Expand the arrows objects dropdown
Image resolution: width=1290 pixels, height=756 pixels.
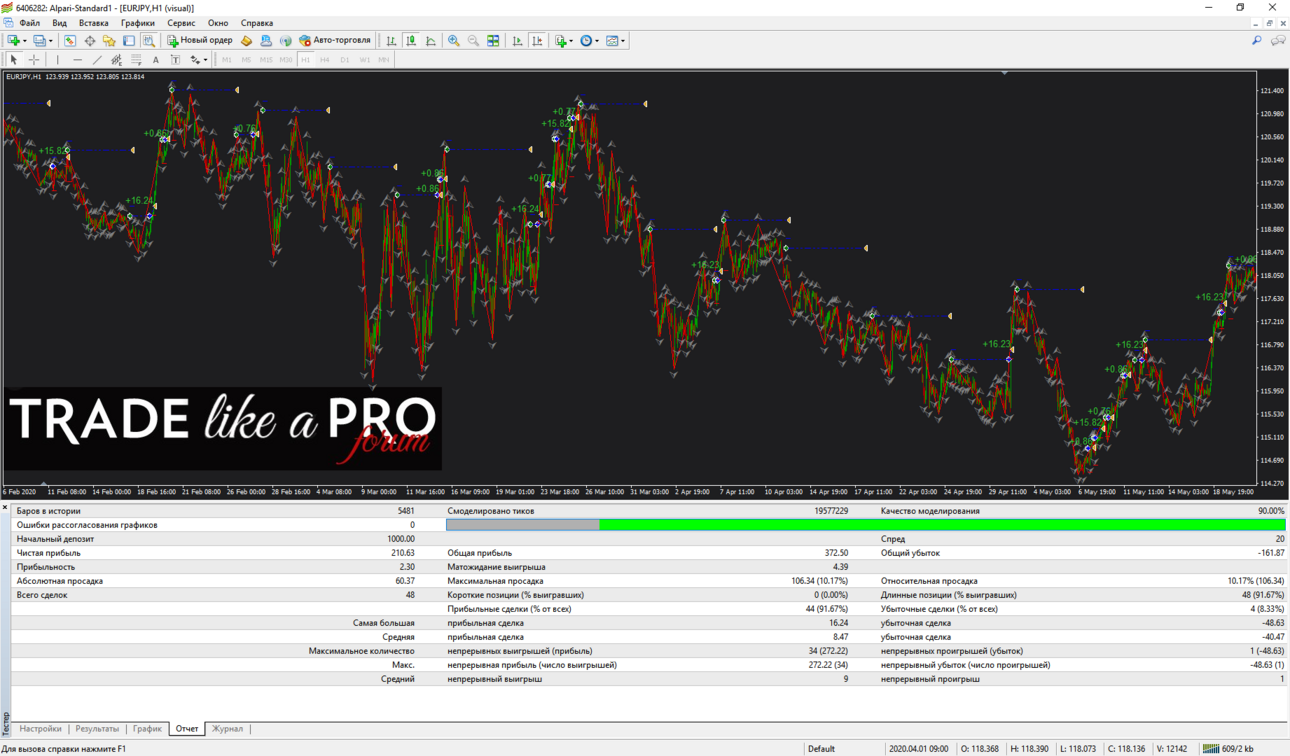205,60
